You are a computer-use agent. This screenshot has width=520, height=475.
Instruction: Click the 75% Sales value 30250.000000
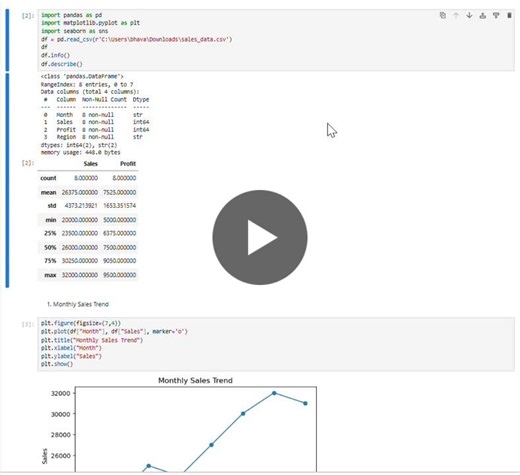click(x=80, y=261)
